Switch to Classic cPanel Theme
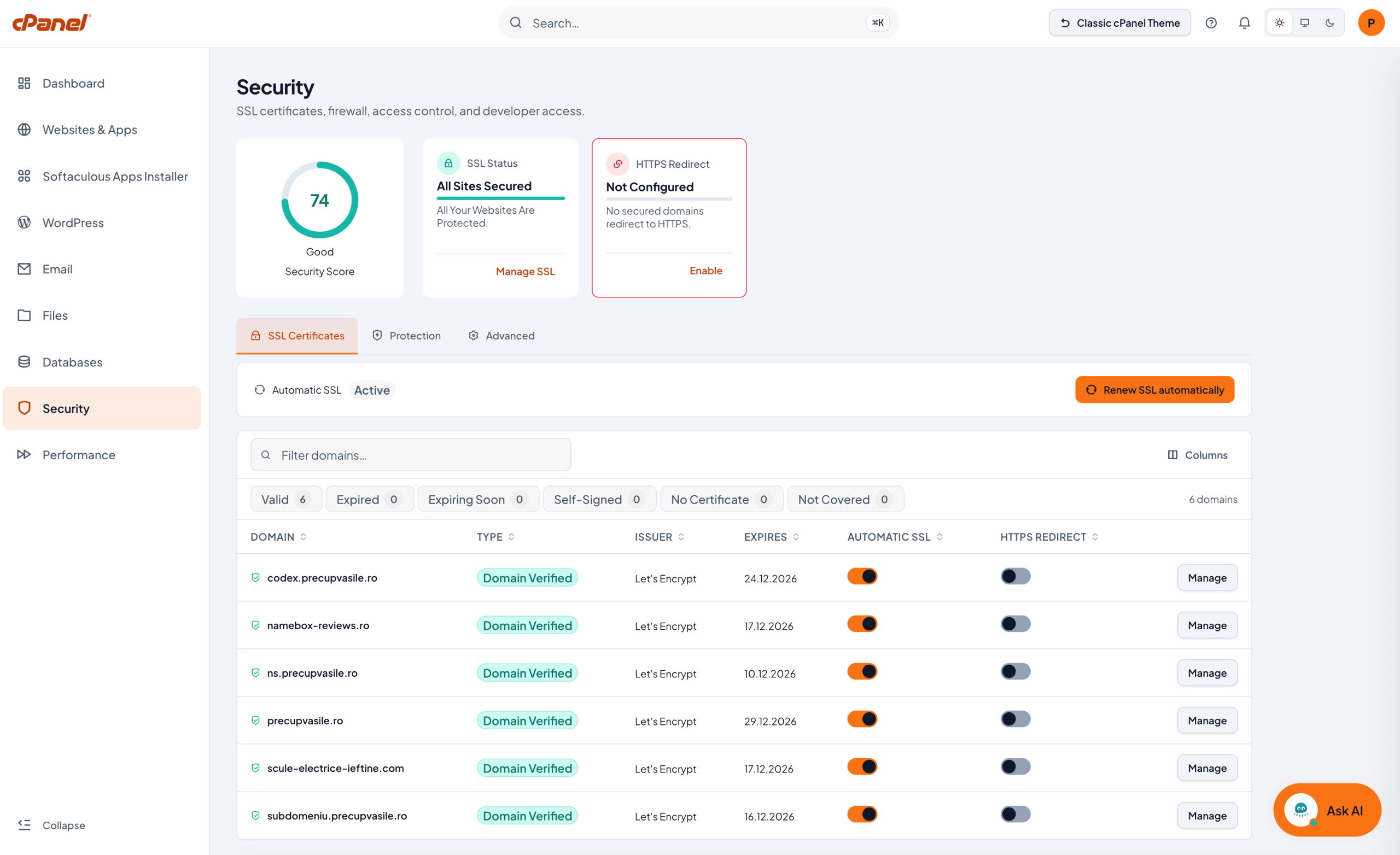This screenshot has width=1400, height=855. 1119,23
